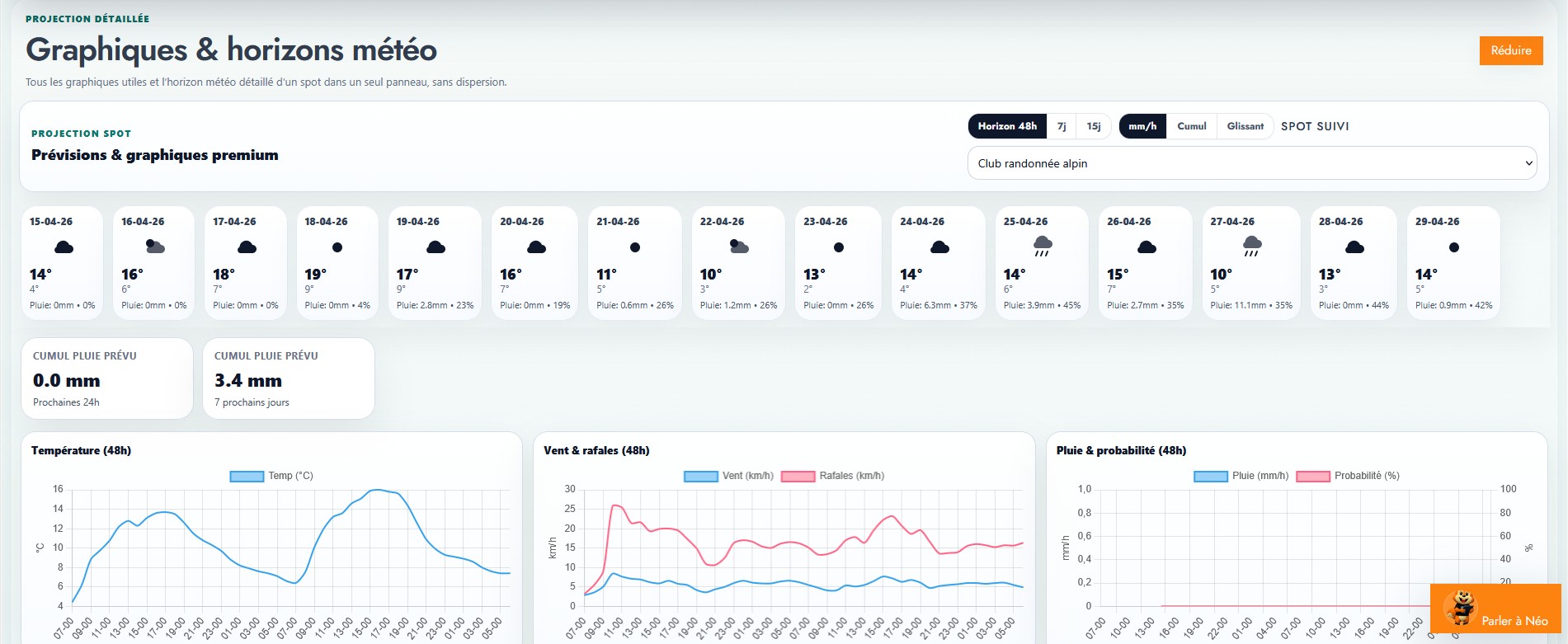Choose the Glissant rain mode

(x=1245, y=126)
